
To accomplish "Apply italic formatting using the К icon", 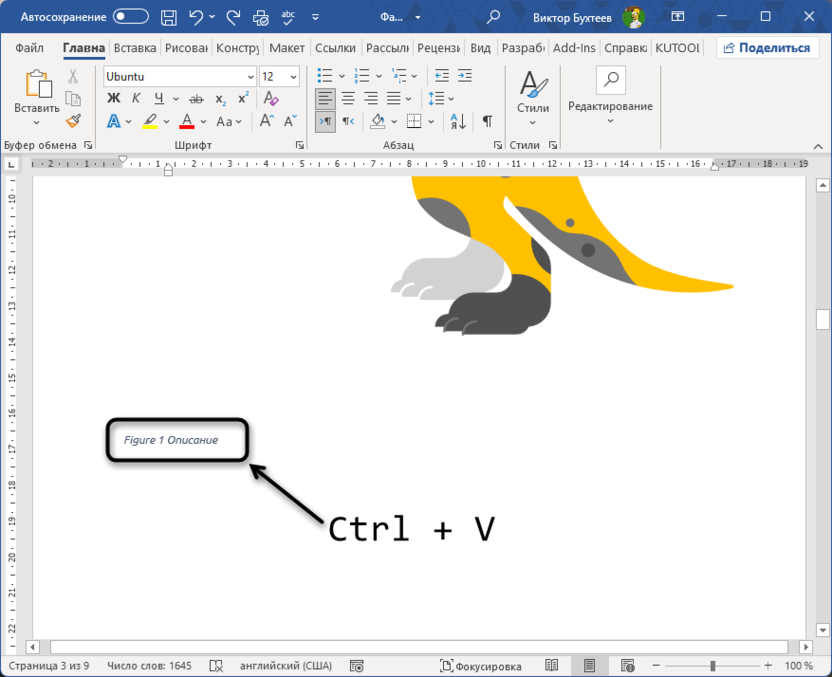I will coord(134,97).
